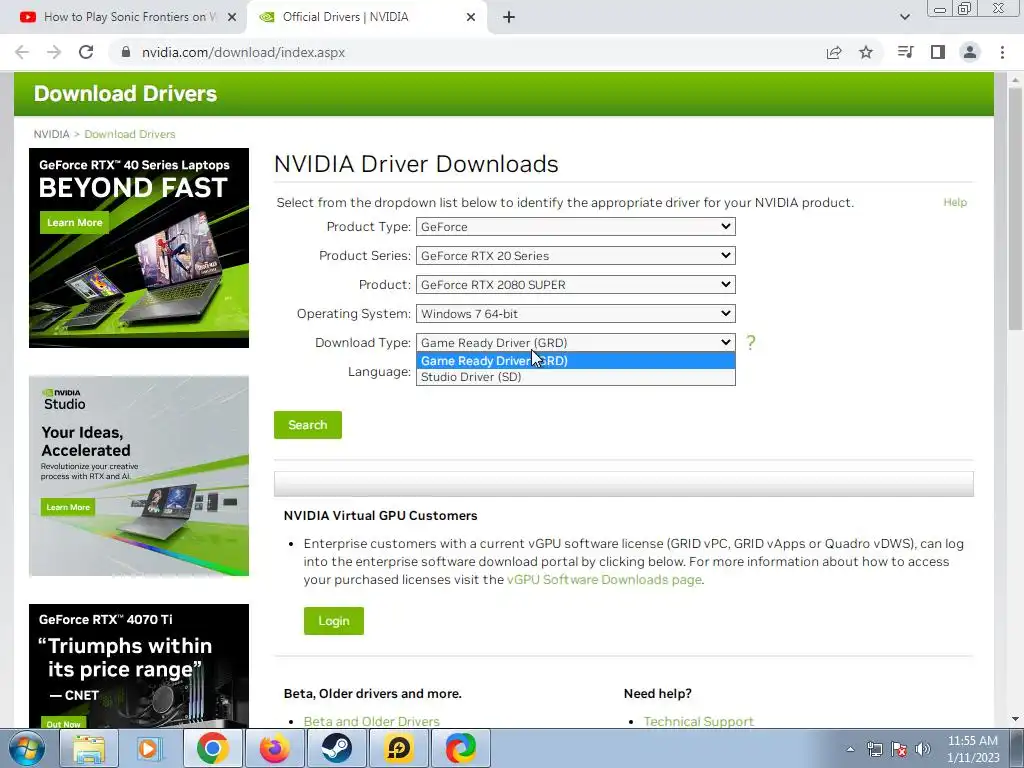
Task: Choose Game Ready Driver (GRD) option
Action: tap(575, 360)
